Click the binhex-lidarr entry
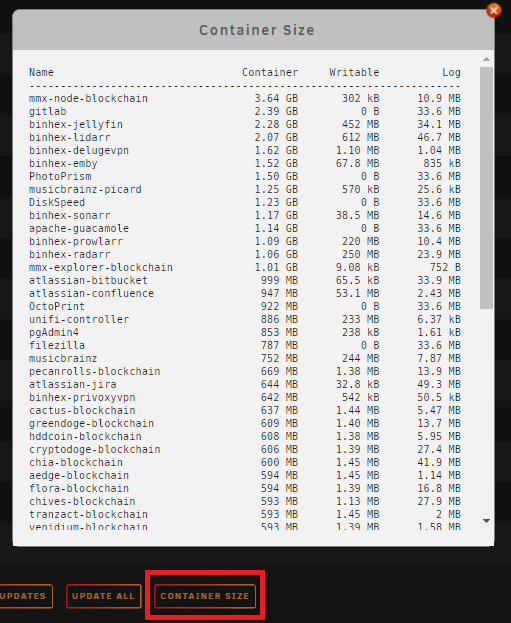This screenshot has height=623, width=511. 70,137
